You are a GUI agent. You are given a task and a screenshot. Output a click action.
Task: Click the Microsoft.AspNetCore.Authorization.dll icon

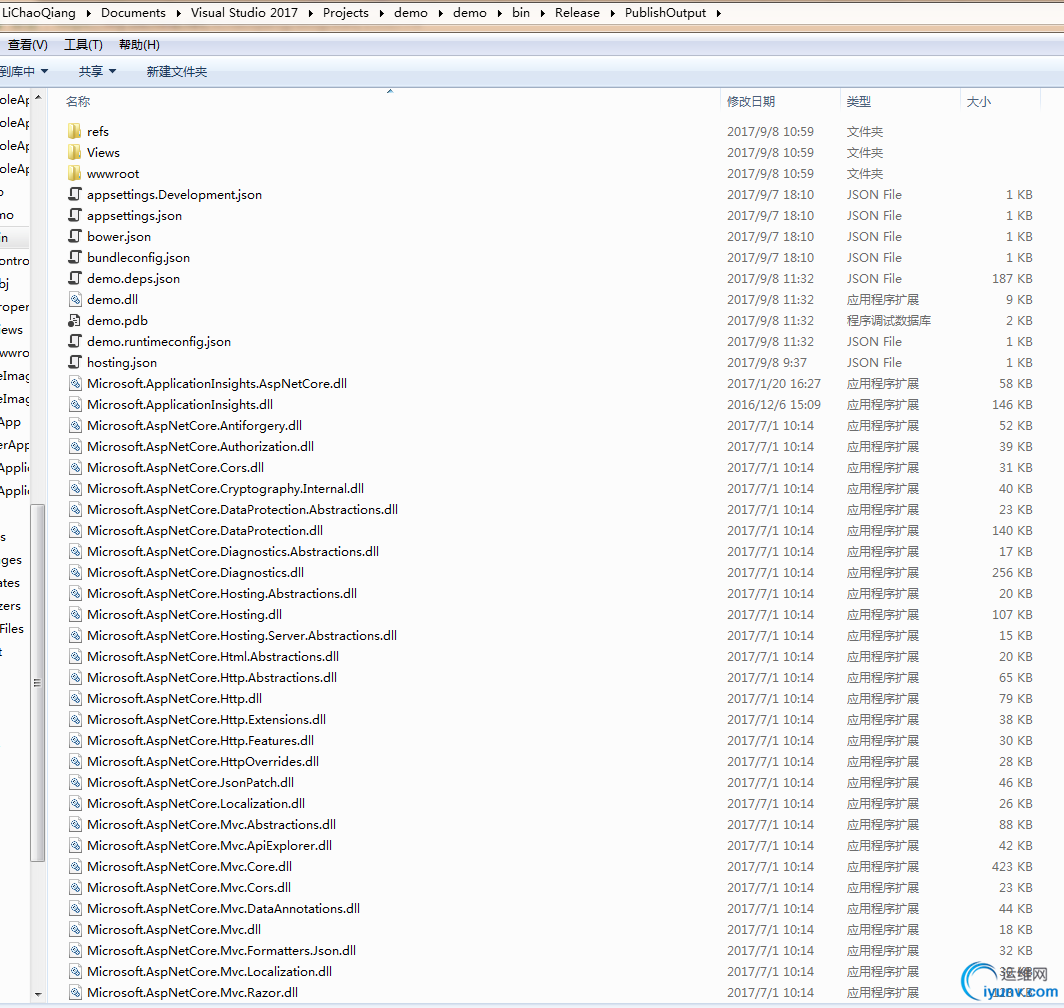[x=75, y=447]
